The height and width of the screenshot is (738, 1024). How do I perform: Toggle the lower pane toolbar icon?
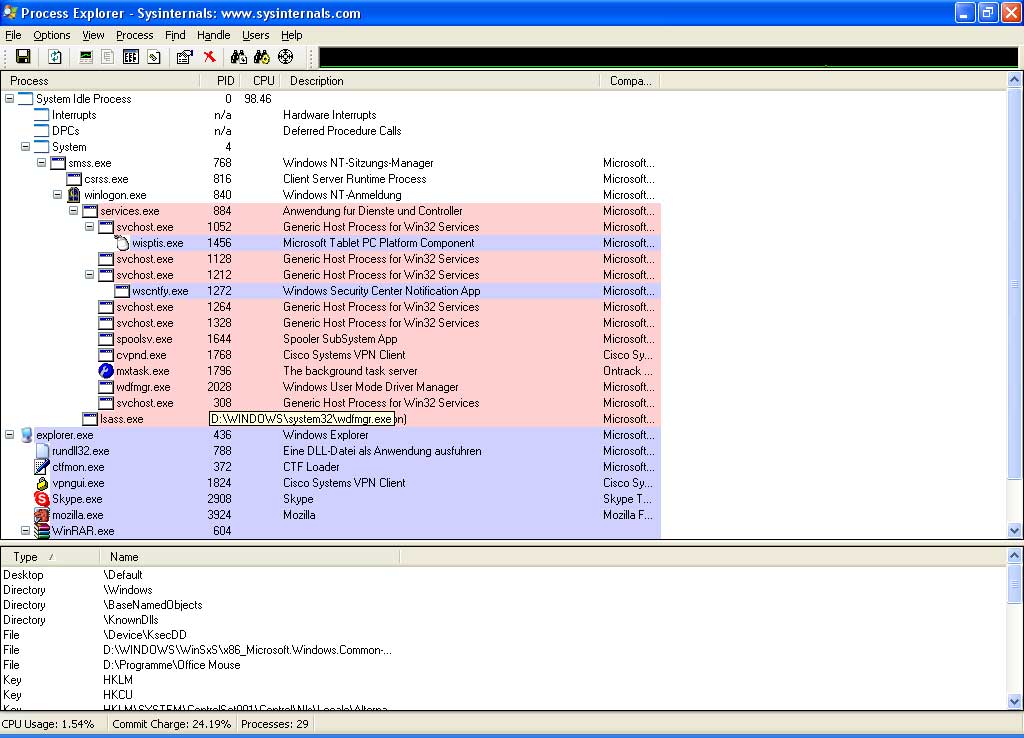tap(131, 57)
